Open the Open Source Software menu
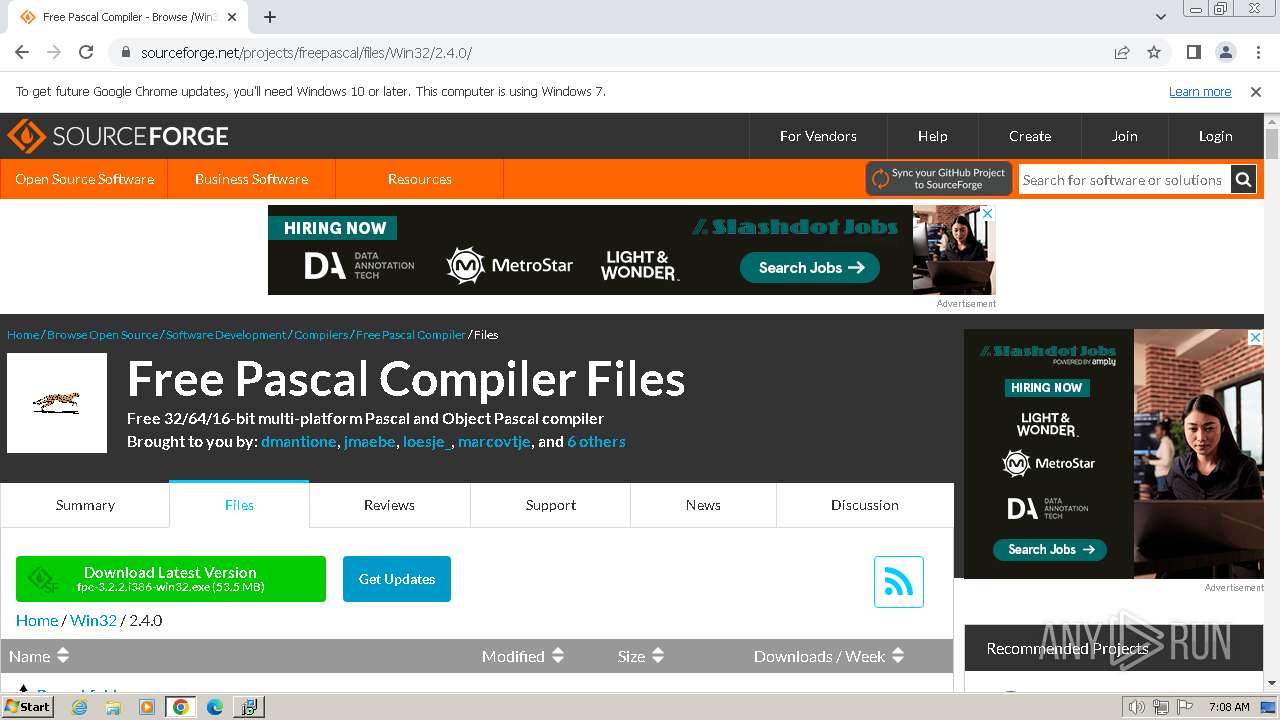The height and width of the screenshot is (720, 1280). click(x=85, y=179)
